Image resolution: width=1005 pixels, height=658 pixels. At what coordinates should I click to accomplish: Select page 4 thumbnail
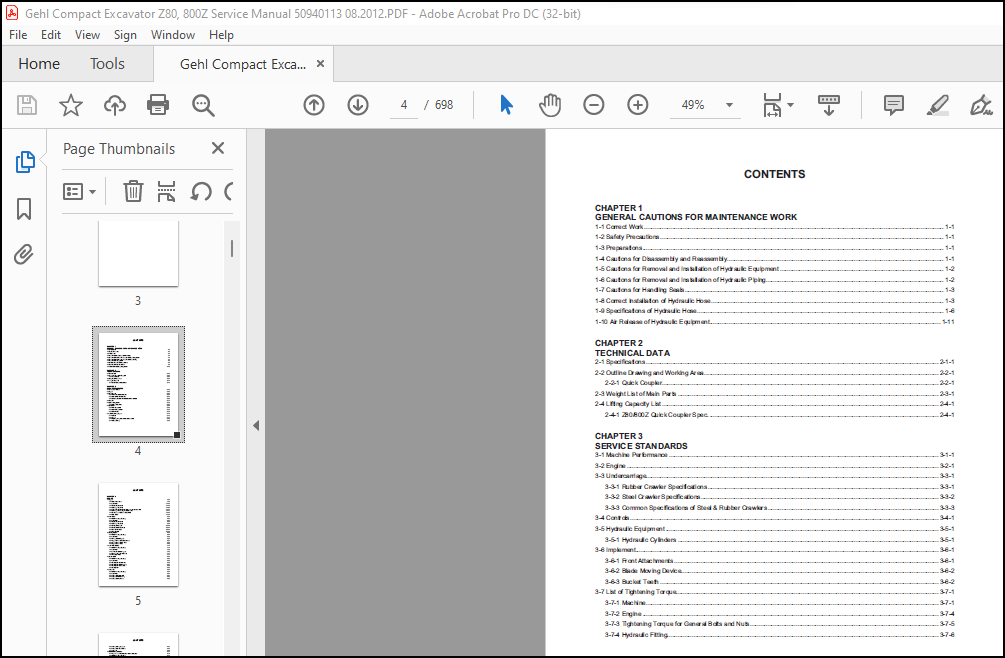pos(138,384)
